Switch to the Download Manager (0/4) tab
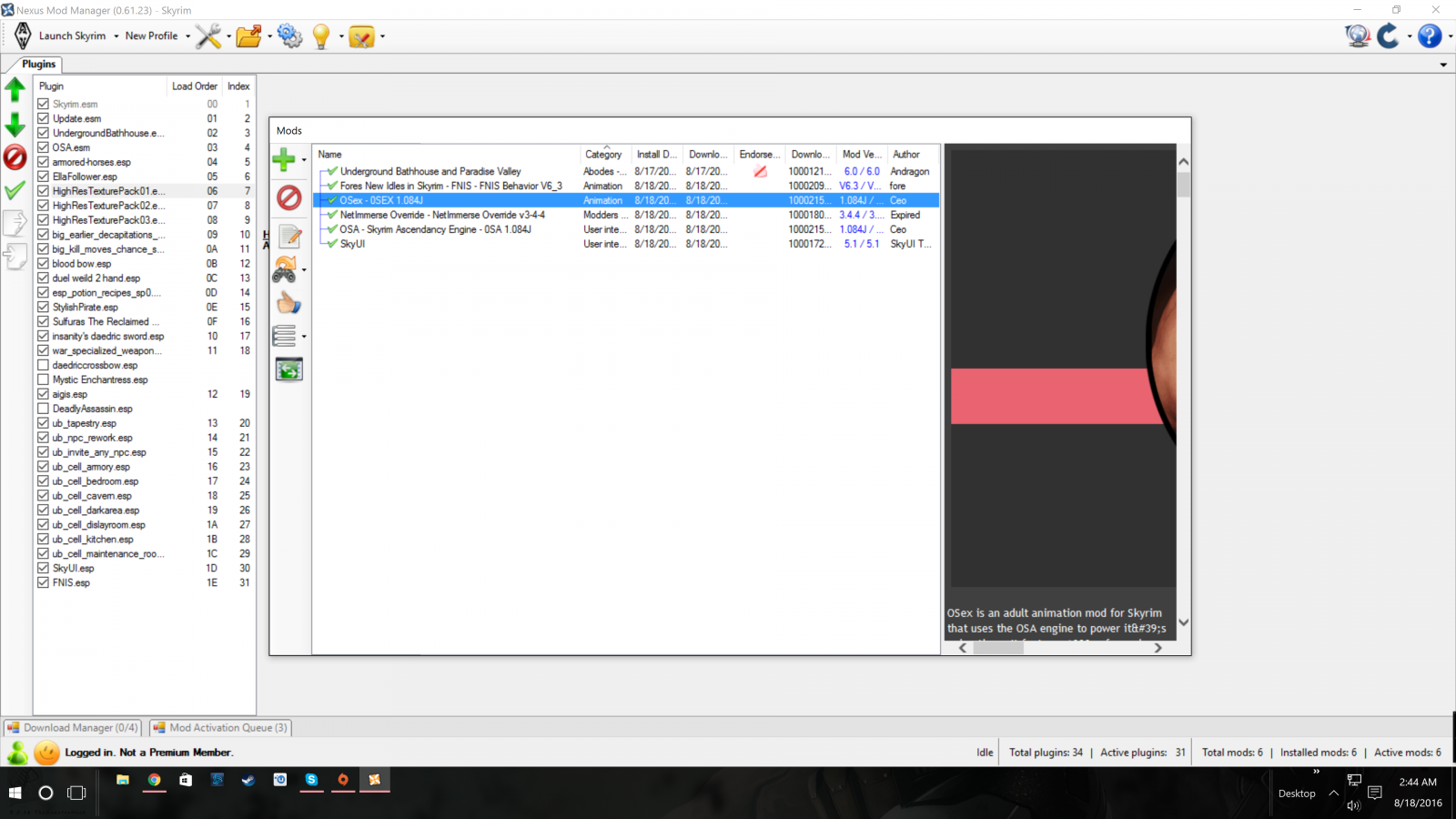The height and width of the screenshot is (819, 1456). (x=73, y=727)
